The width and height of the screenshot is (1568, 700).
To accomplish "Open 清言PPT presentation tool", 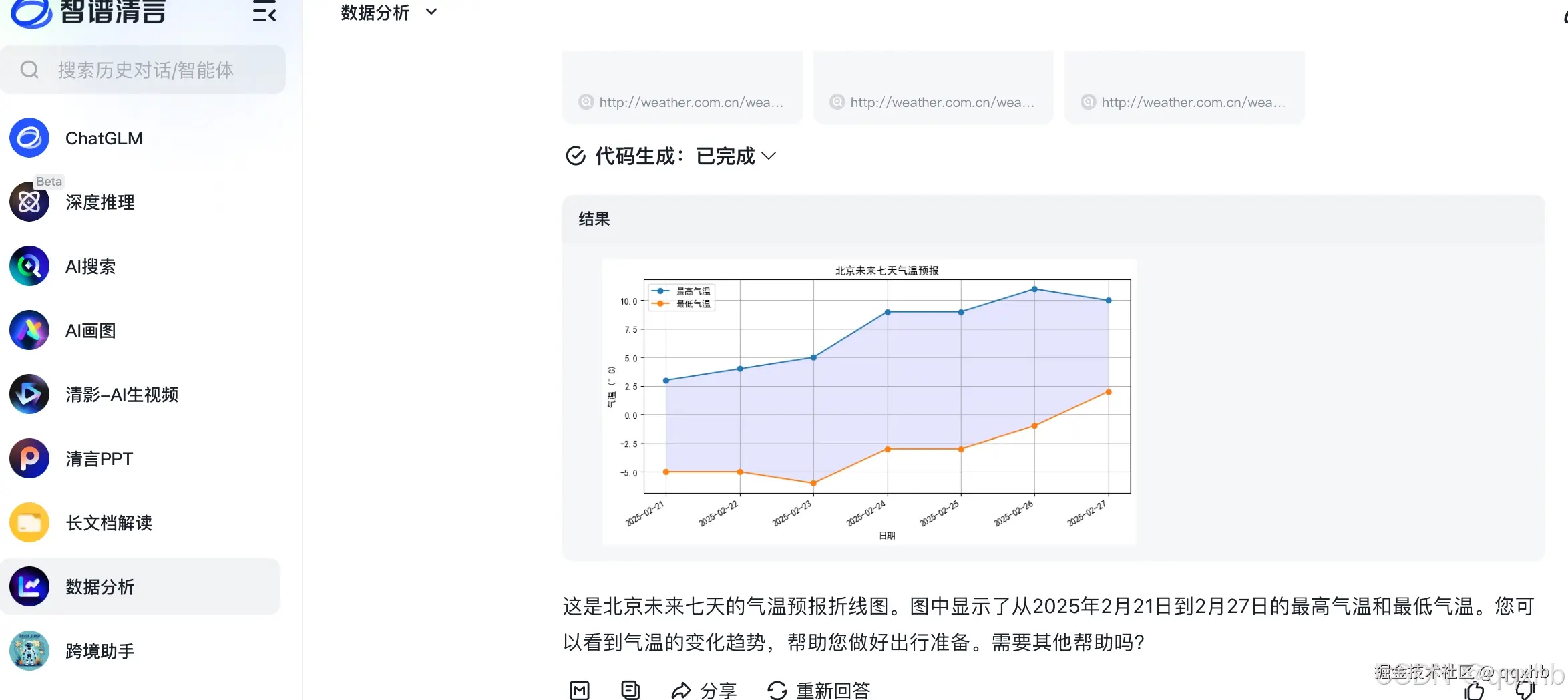I will [99, 458].
